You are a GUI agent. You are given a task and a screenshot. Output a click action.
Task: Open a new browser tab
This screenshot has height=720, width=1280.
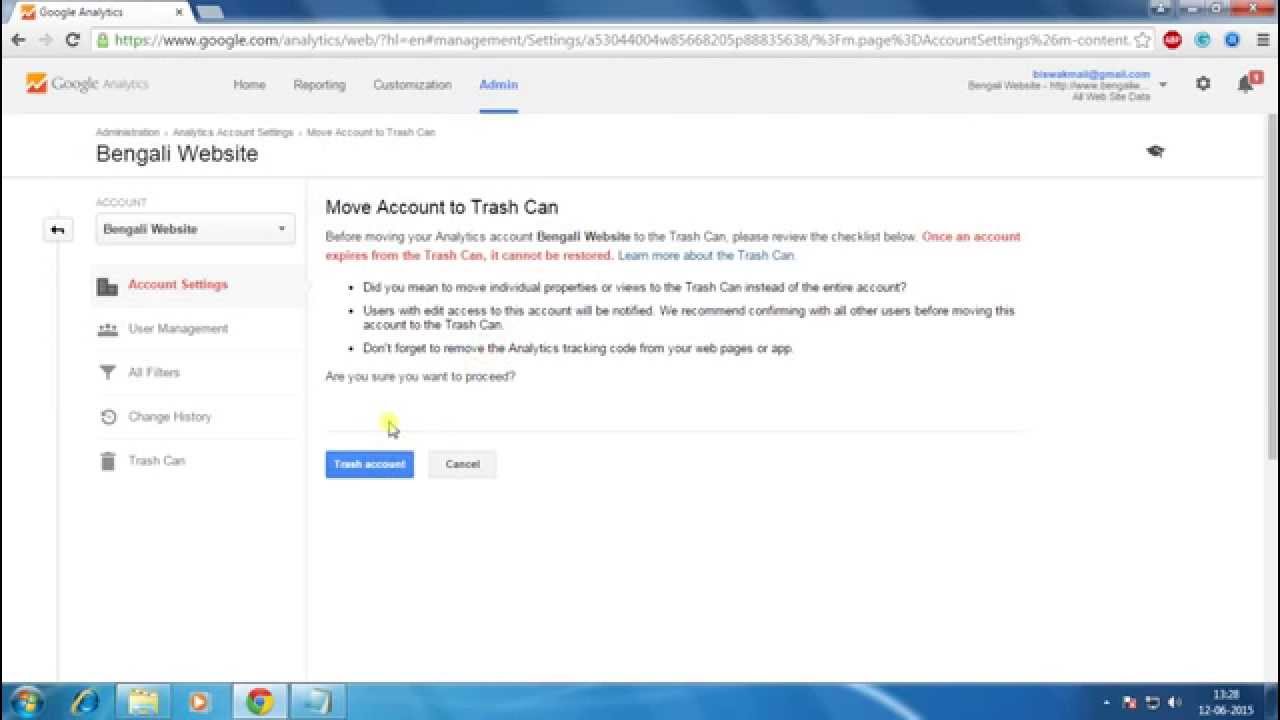209,12
